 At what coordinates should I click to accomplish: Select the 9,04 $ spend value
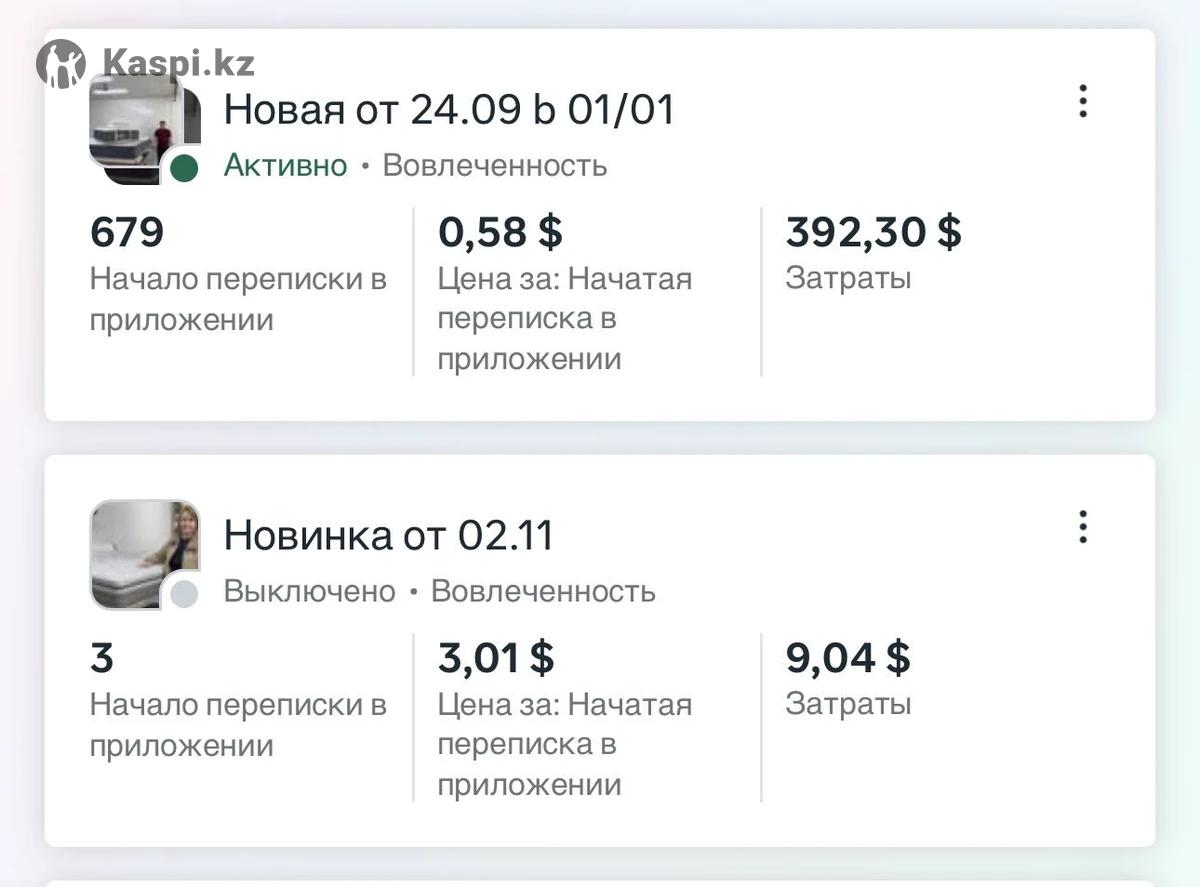pos(848,658)
